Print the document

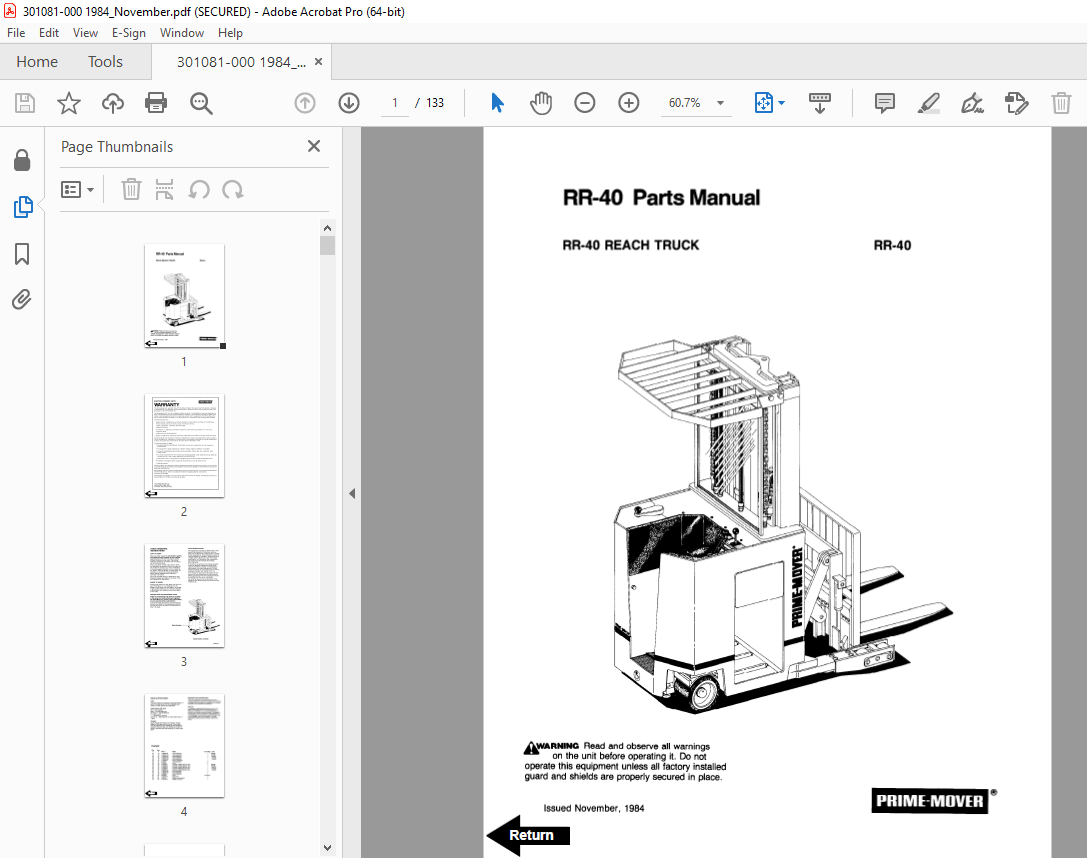pyautogui.click(x=156, y=102)
